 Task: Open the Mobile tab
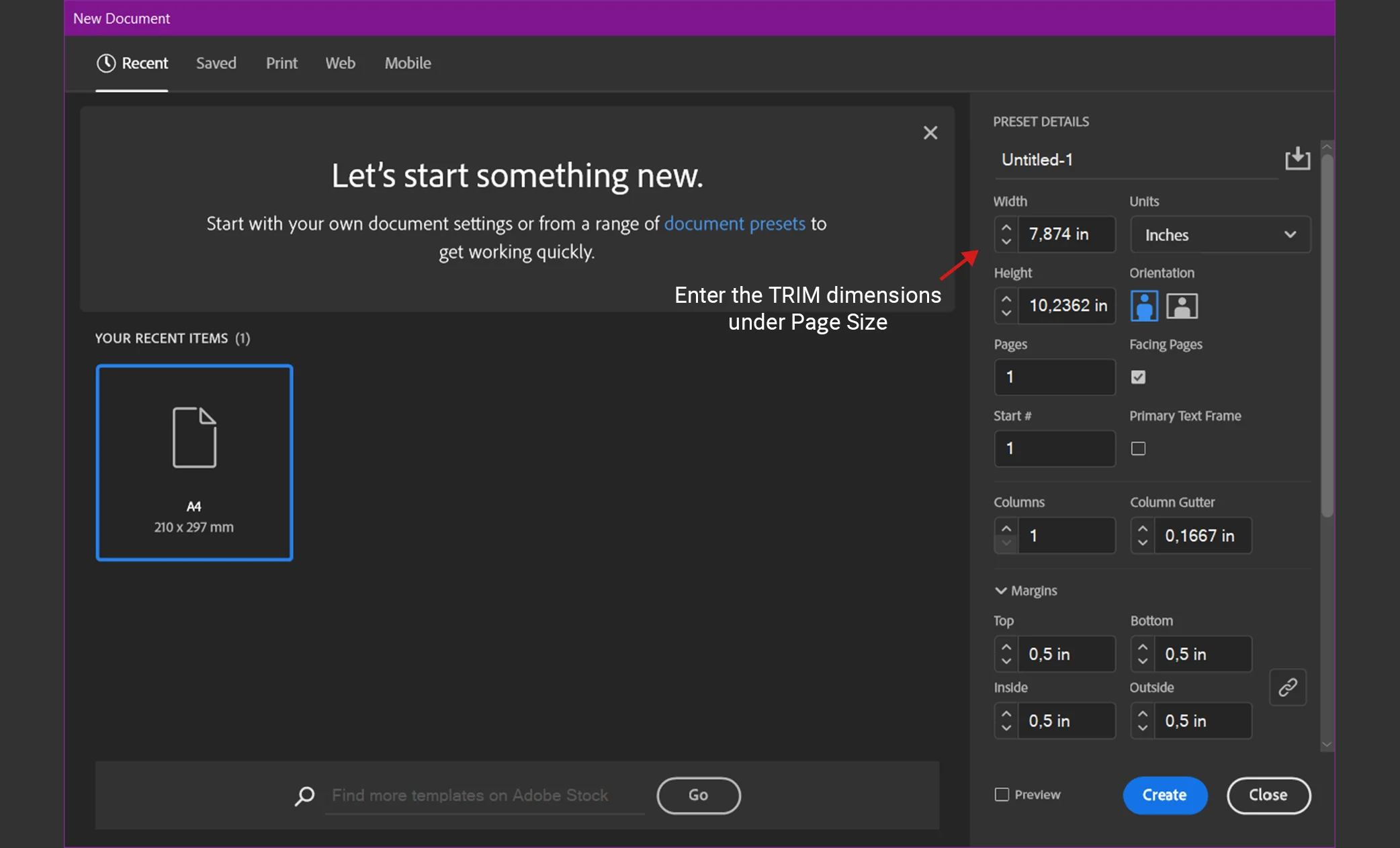(408, 63)
